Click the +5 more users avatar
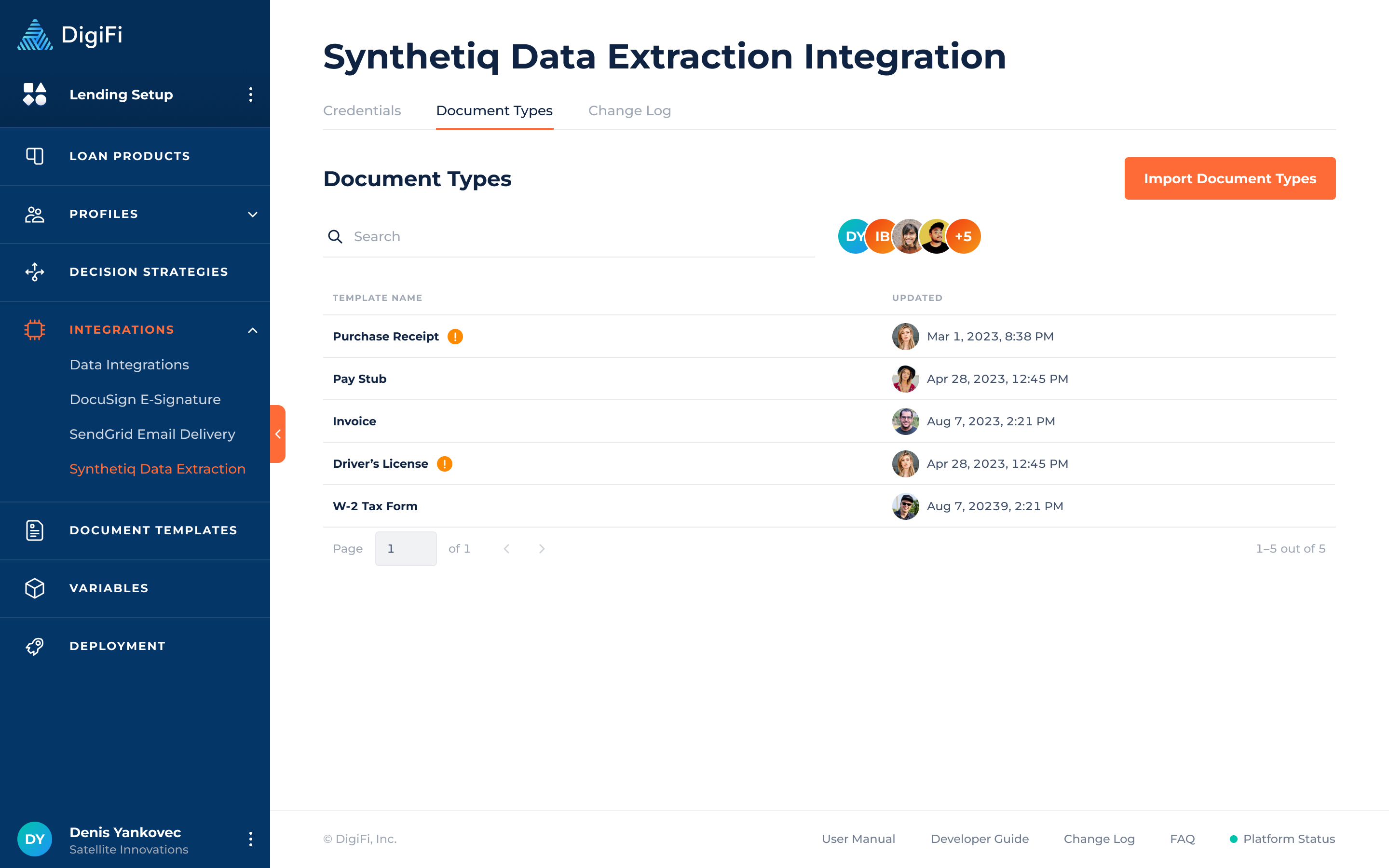 963,236
